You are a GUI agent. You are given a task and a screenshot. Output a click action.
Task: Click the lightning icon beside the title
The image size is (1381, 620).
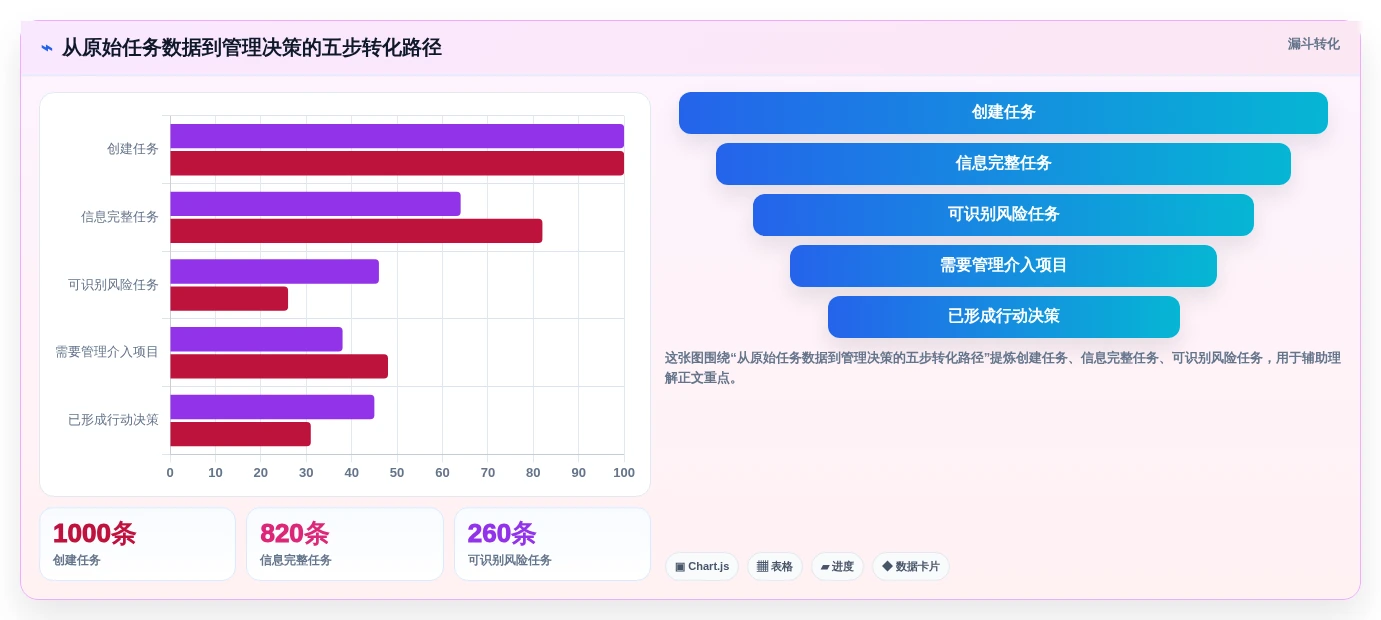pyautogui.click(x=47, y=48)
